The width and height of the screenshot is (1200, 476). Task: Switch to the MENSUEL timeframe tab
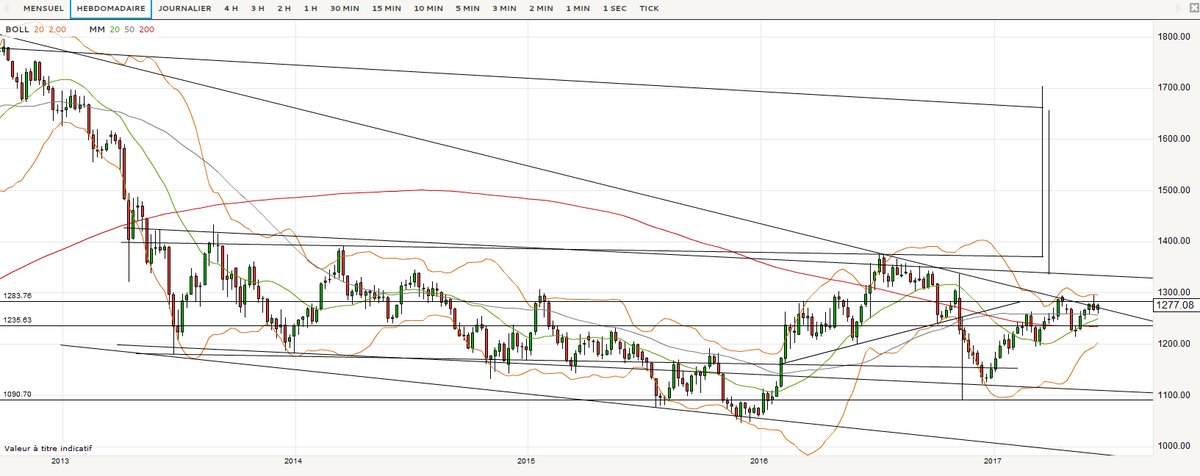pos(43,8)
